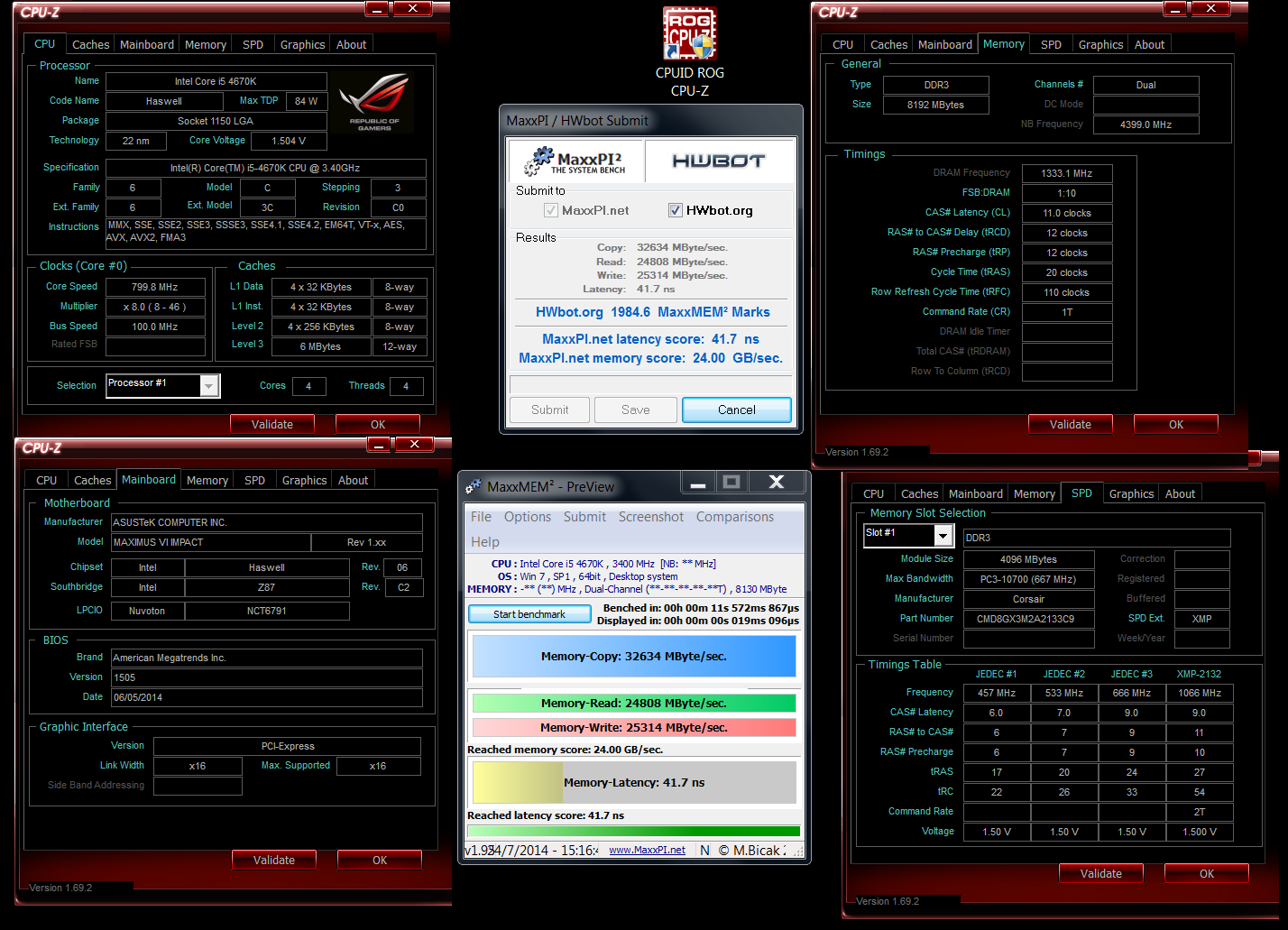Click Submit in HWbot Submit dialog
Image resolution: width=1288 pixels, height=930 pixels.
550,410
